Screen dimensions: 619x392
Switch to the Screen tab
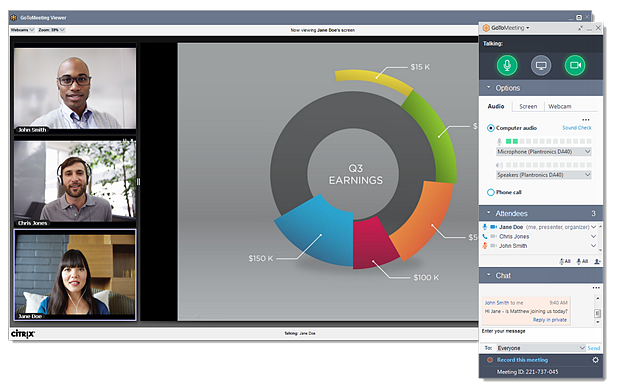pyautogui.click(x=528, y=106)
